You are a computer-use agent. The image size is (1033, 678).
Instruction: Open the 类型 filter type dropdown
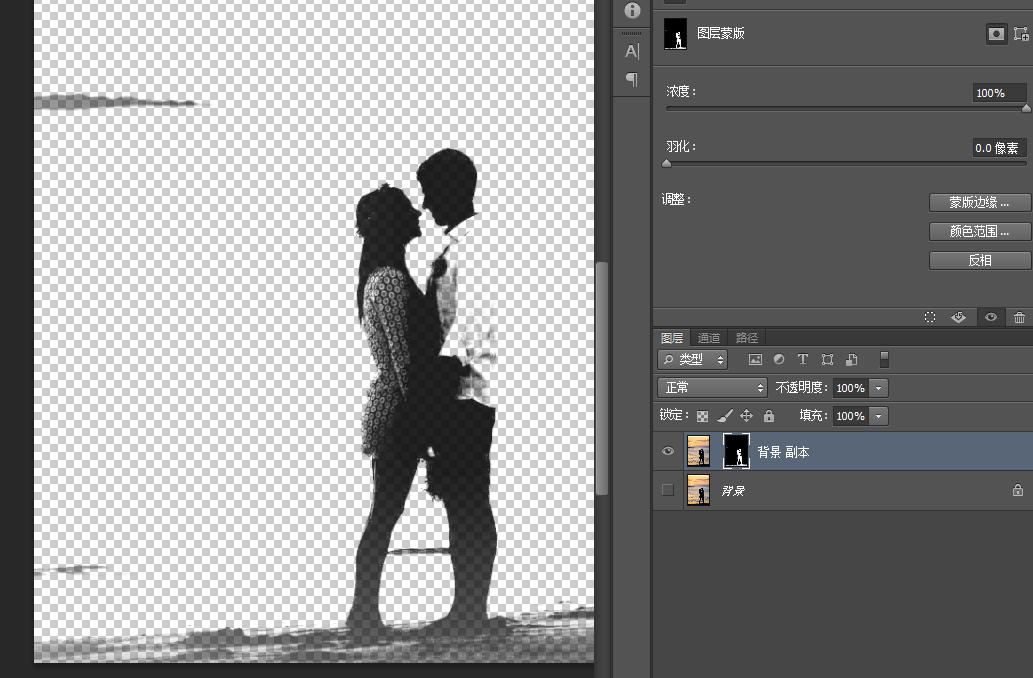pos(692,360)
